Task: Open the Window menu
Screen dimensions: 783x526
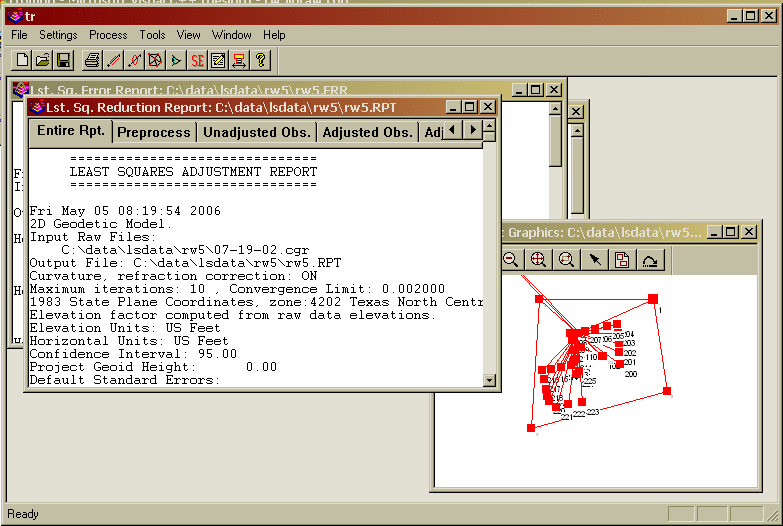Action: 232,35
